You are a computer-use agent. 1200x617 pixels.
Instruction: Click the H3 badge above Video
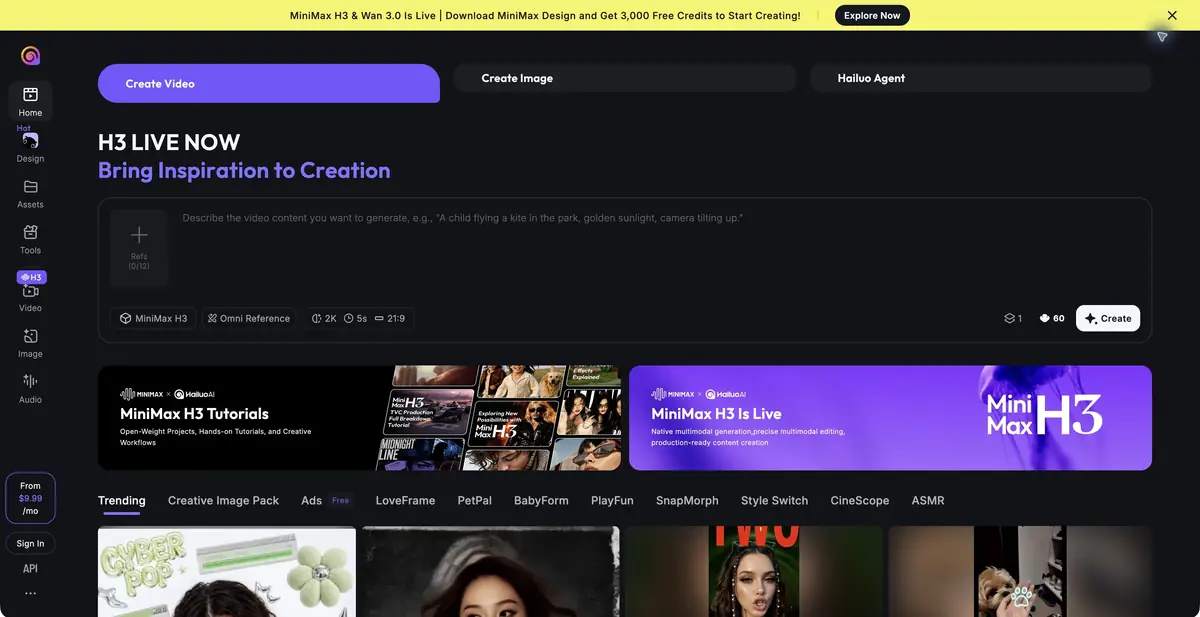point(31,277)
